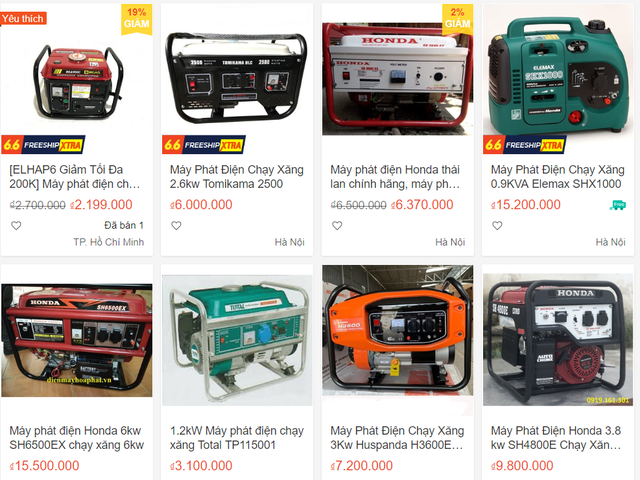The image size is (640, 480).
Task: Click the 6.6 Freeship Xtra badge on ELHAP6
Action: 43,144
